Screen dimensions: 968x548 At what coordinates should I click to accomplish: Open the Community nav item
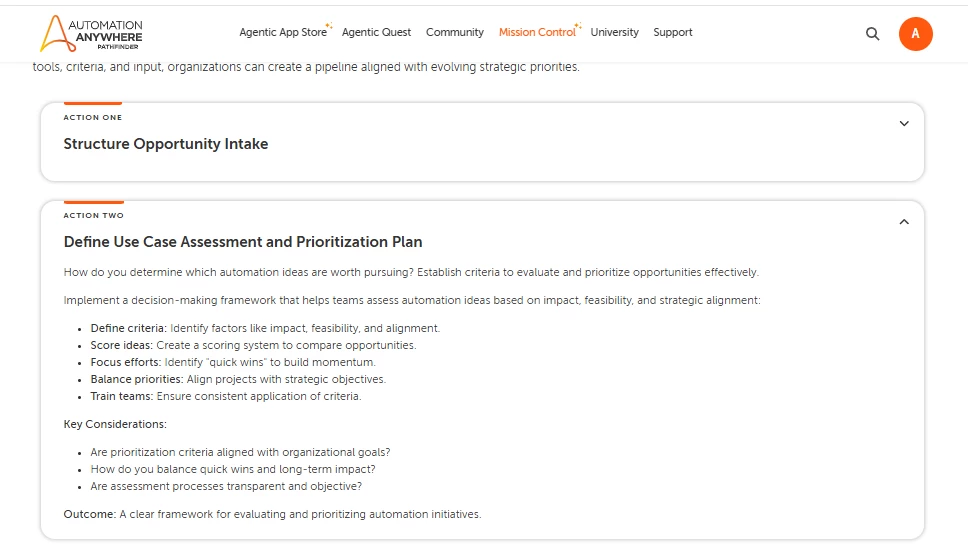454,32
